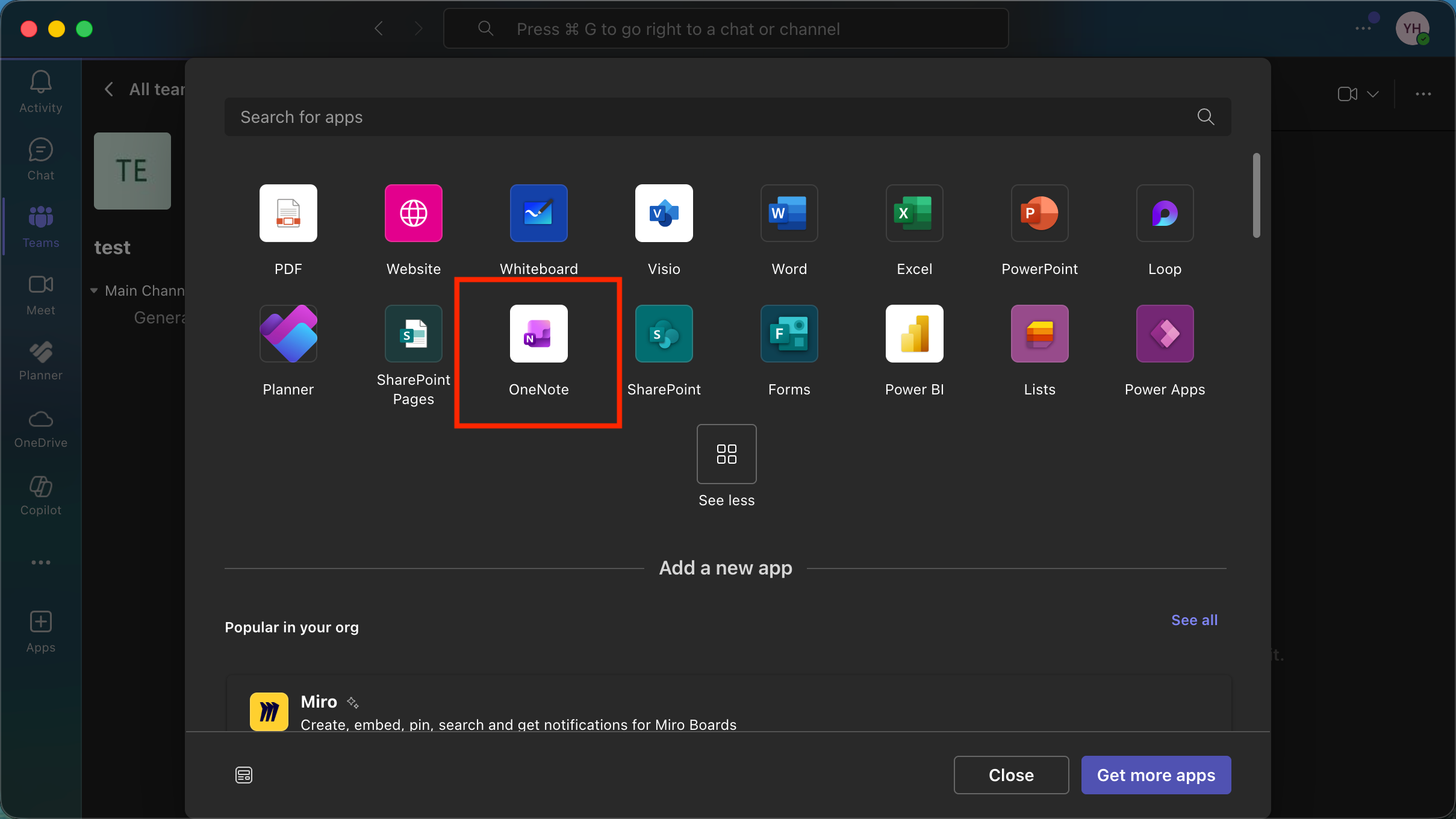Image resolution: width=1456 pixels, height=819 pixels.
Task: Click 'Popular in your org' heading
Action: click(x=291, y=627)
